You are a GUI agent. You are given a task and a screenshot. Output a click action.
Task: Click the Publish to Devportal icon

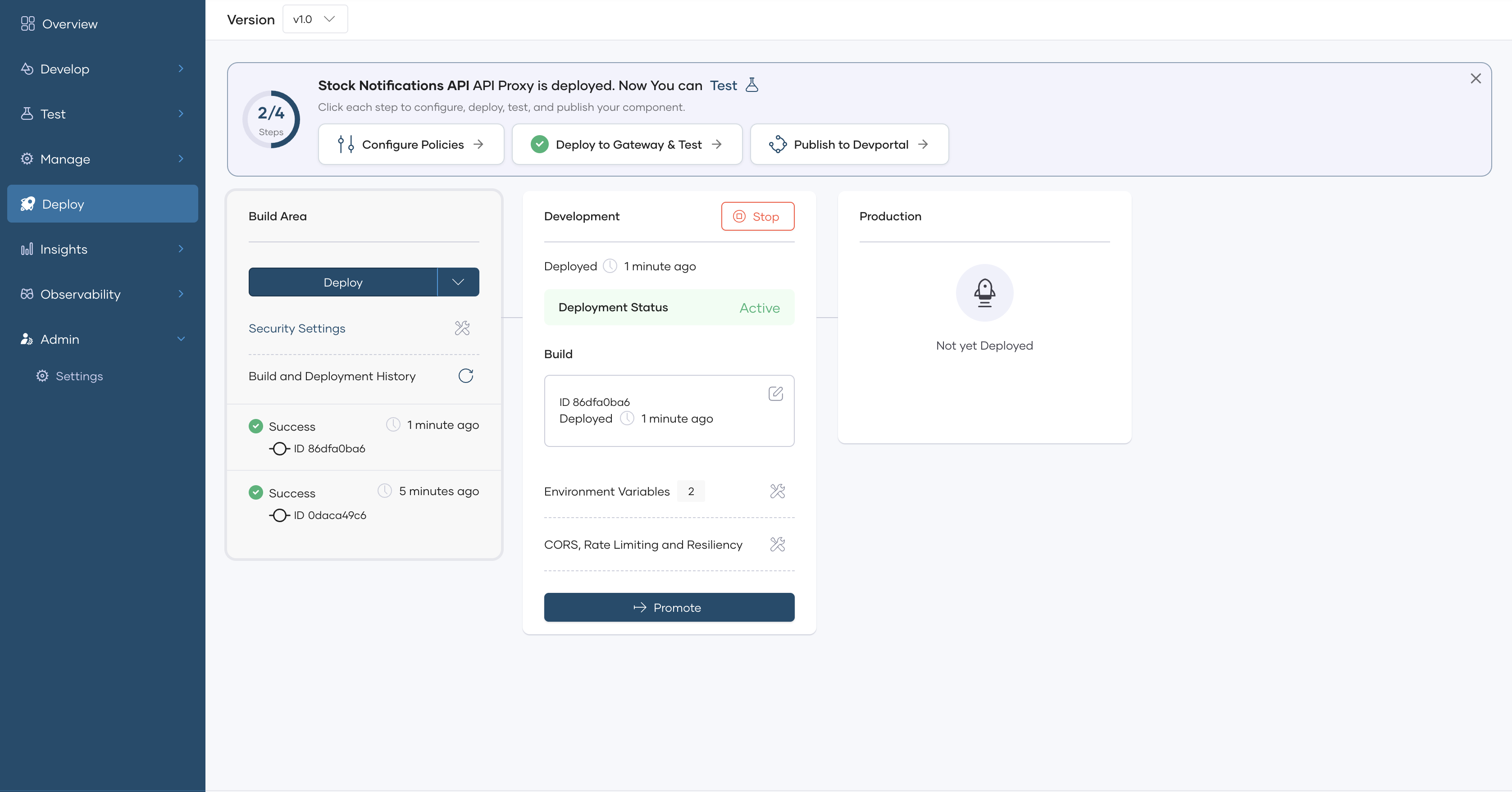[x=778, y=145]
